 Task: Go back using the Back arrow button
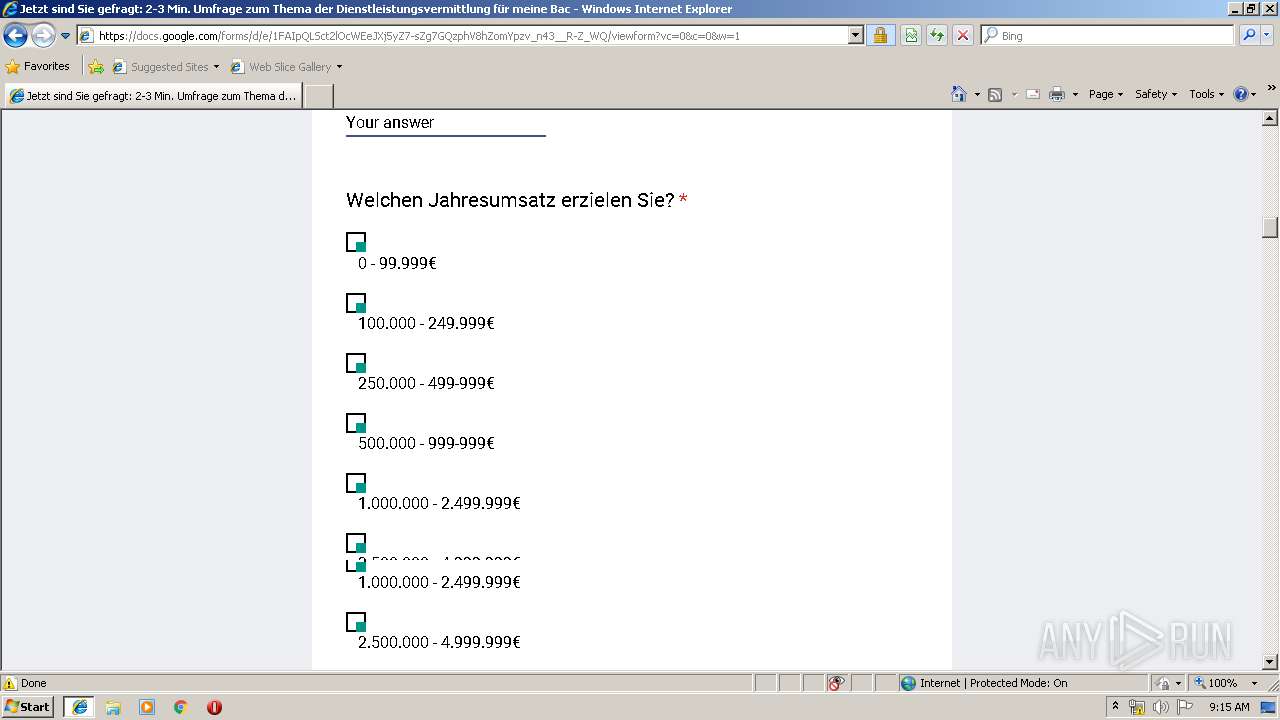15,35
